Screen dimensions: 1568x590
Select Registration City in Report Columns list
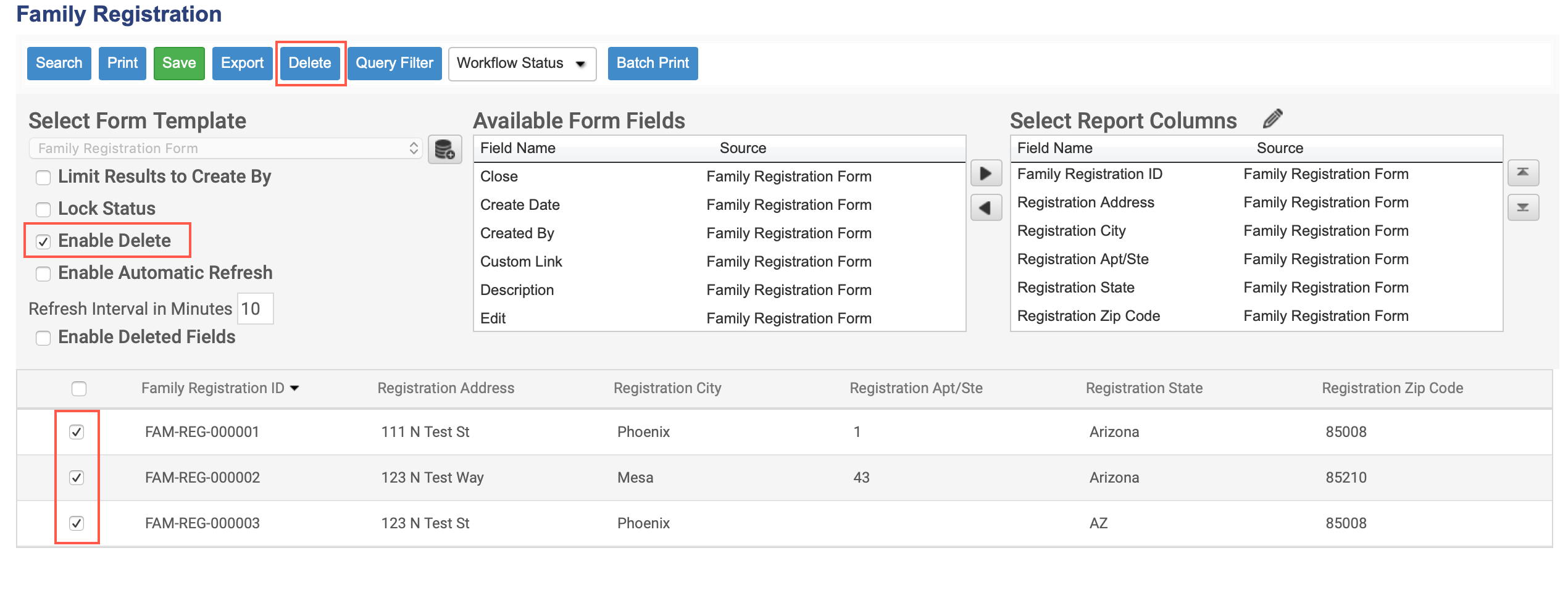1071,231
